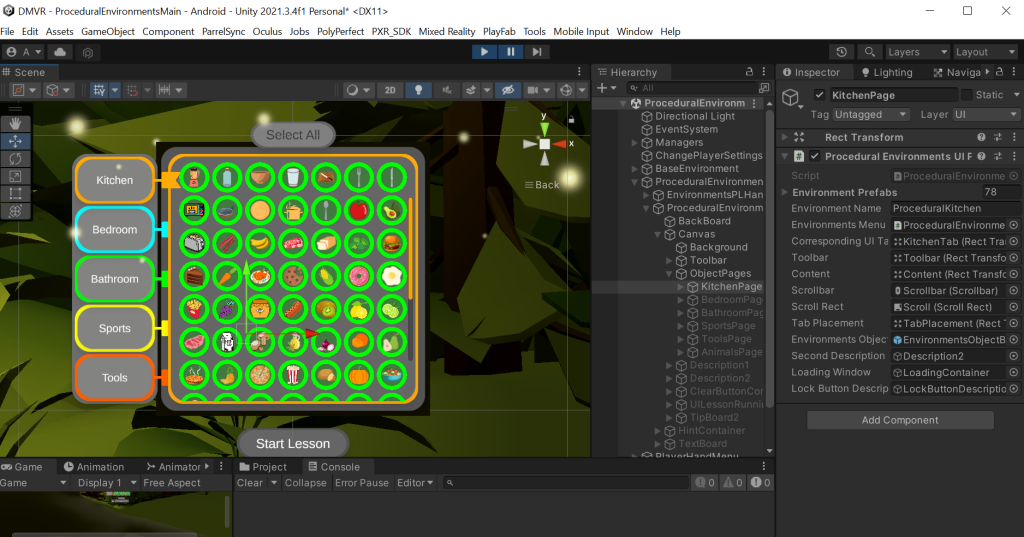Image resolution: width=1024 pixels, height=537 pixels.
Task: Click the Add Component button
Action: point(900,420)
